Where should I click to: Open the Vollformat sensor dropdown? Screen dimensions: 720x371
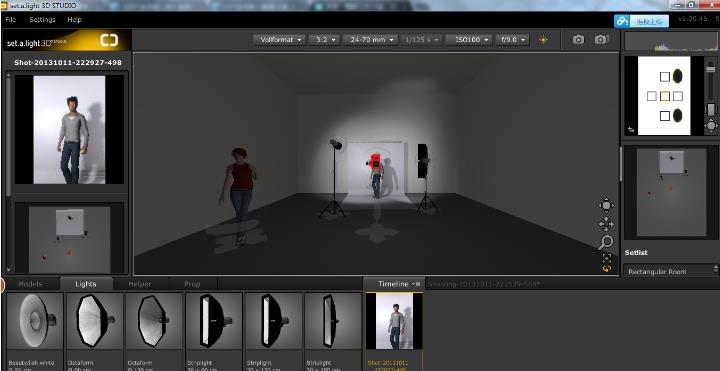coord(279,40)
